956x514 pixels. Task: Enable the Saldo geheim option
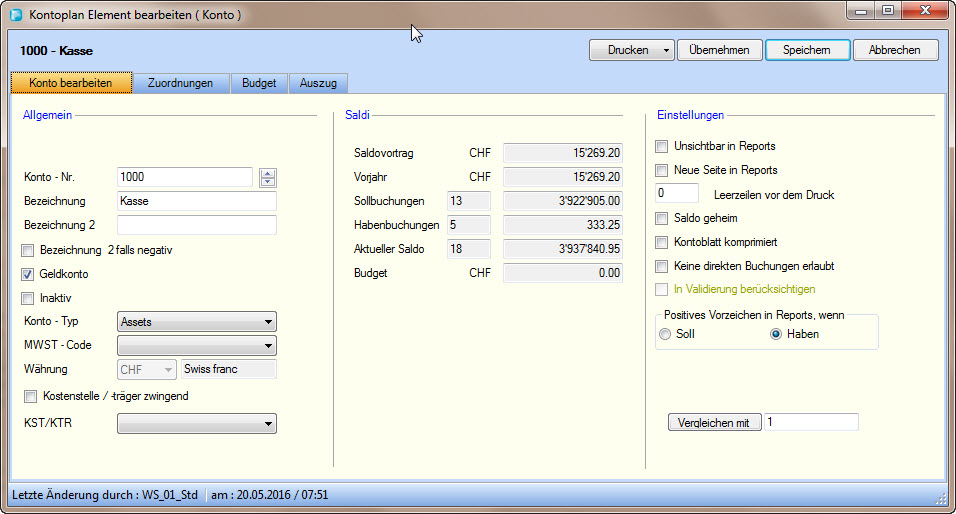(661, 218)
